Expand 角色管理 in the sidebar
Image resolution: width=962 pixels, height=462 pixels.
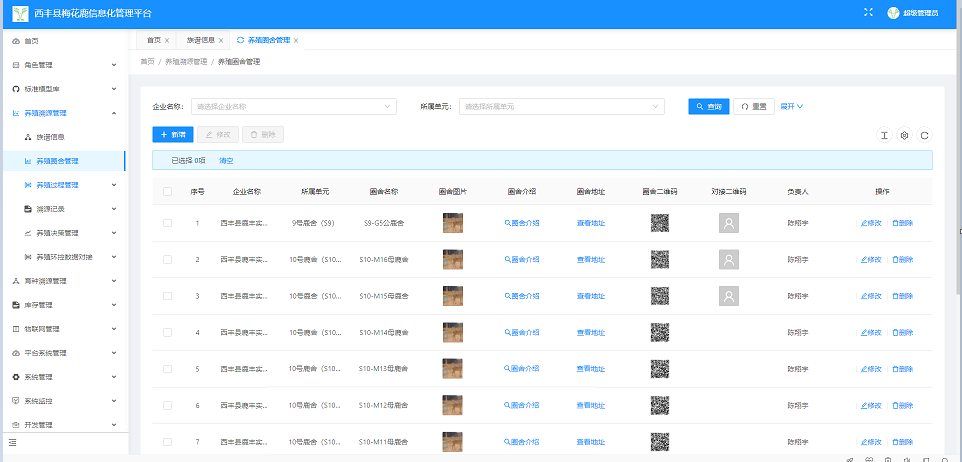click(x=64, y=65)
